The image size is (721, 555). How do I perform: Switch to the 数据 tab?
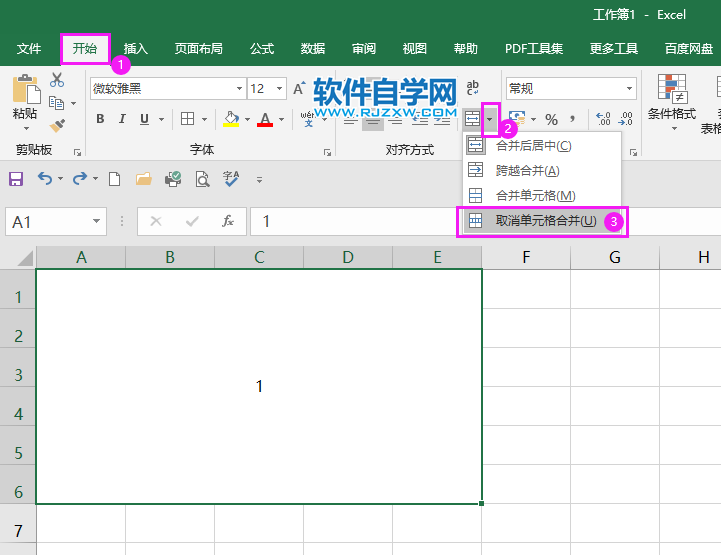[313, 48]
